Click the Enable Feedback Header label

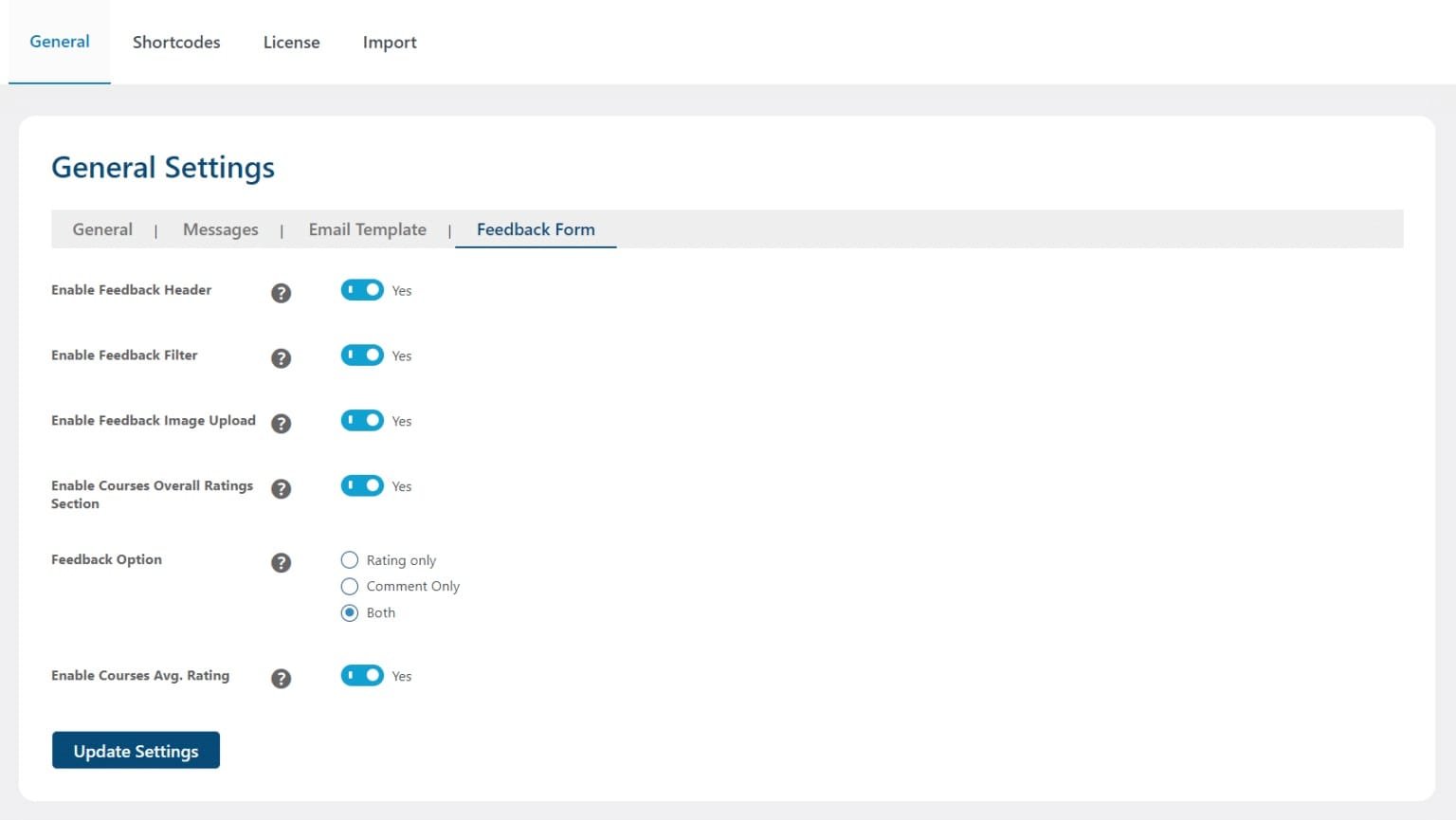point(132,290)
